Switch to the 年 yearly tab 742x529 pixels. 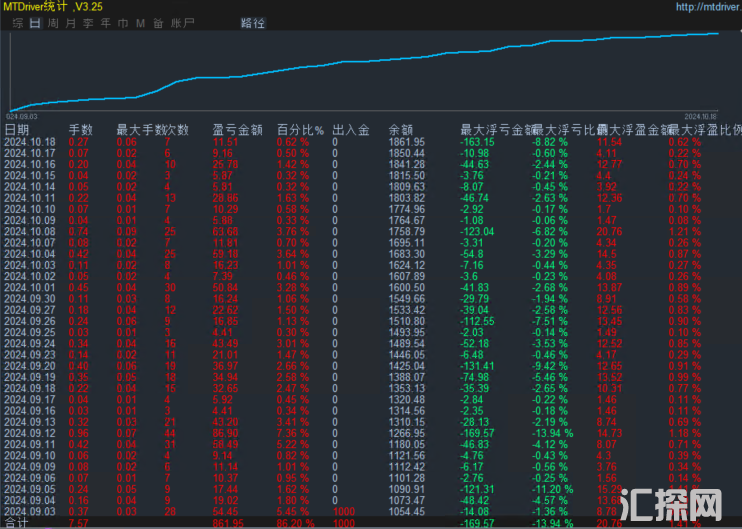pos(104,22)
